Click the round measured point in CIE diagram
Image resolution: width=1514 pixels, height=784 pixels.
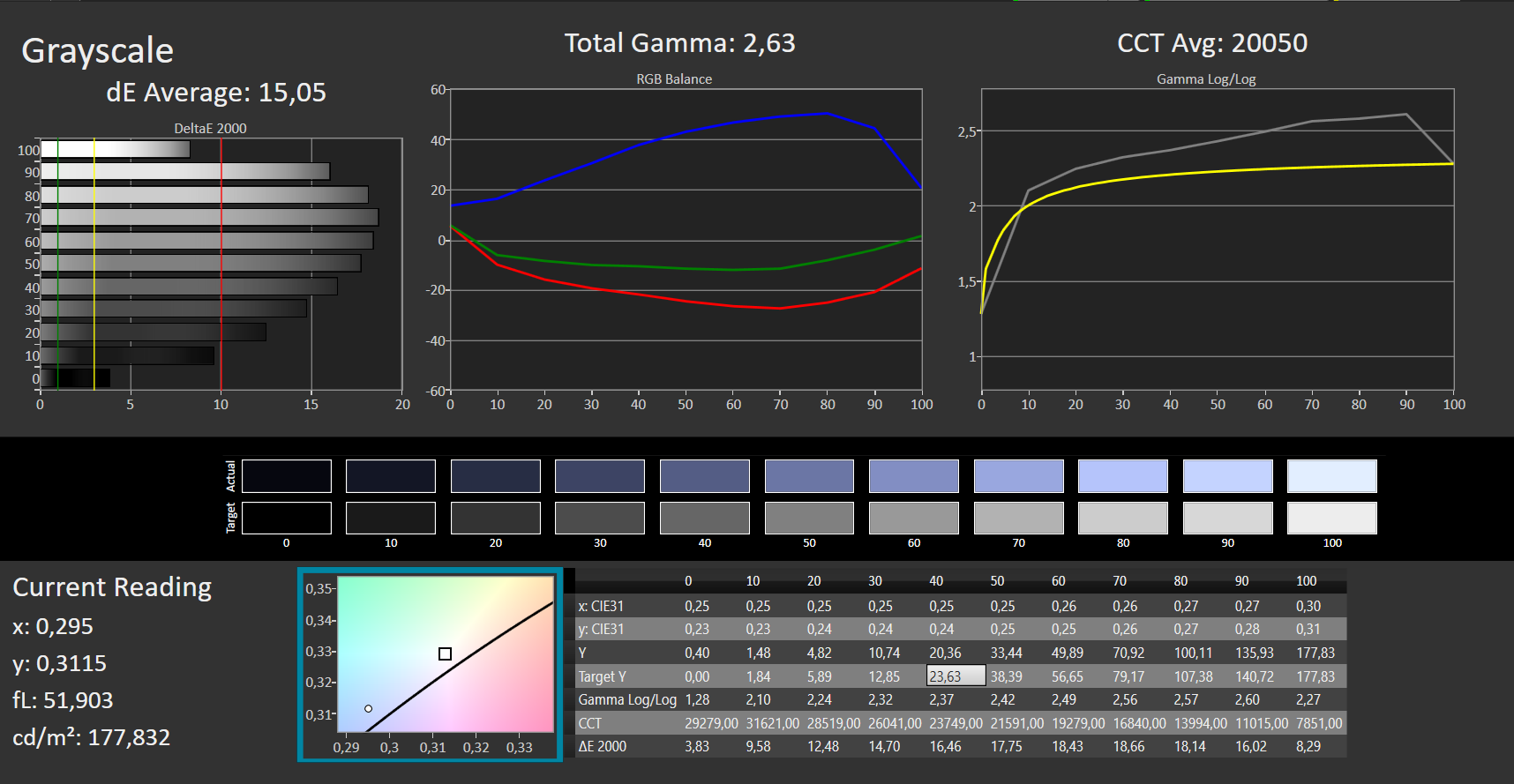click(x=368, y=708)
